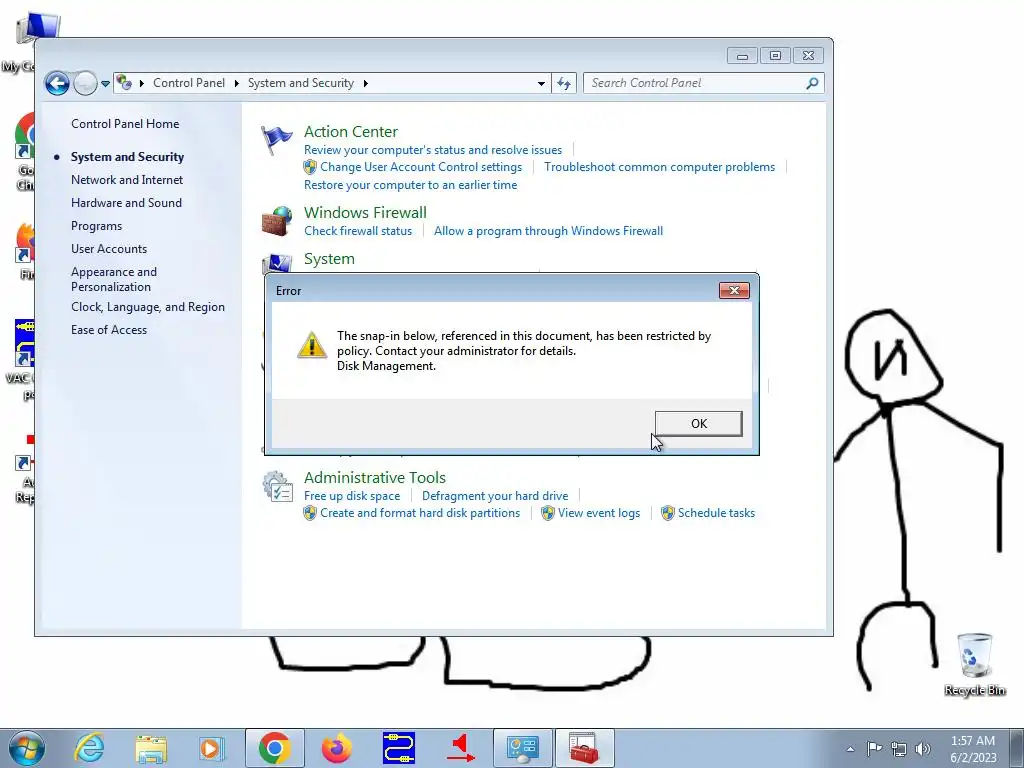Click the Administrative Tools gear checklist icon

click(278, 487)
